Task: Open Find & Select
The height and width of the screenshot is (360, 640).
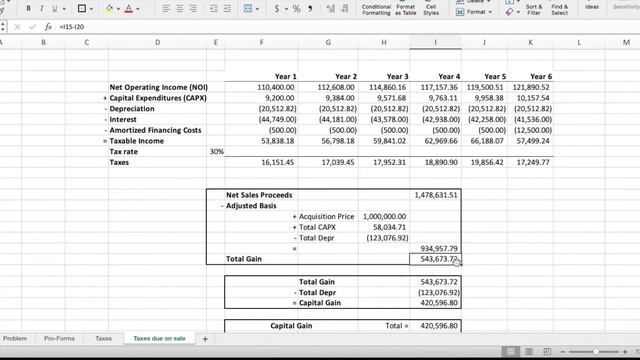Action: [x=560, y=9]
